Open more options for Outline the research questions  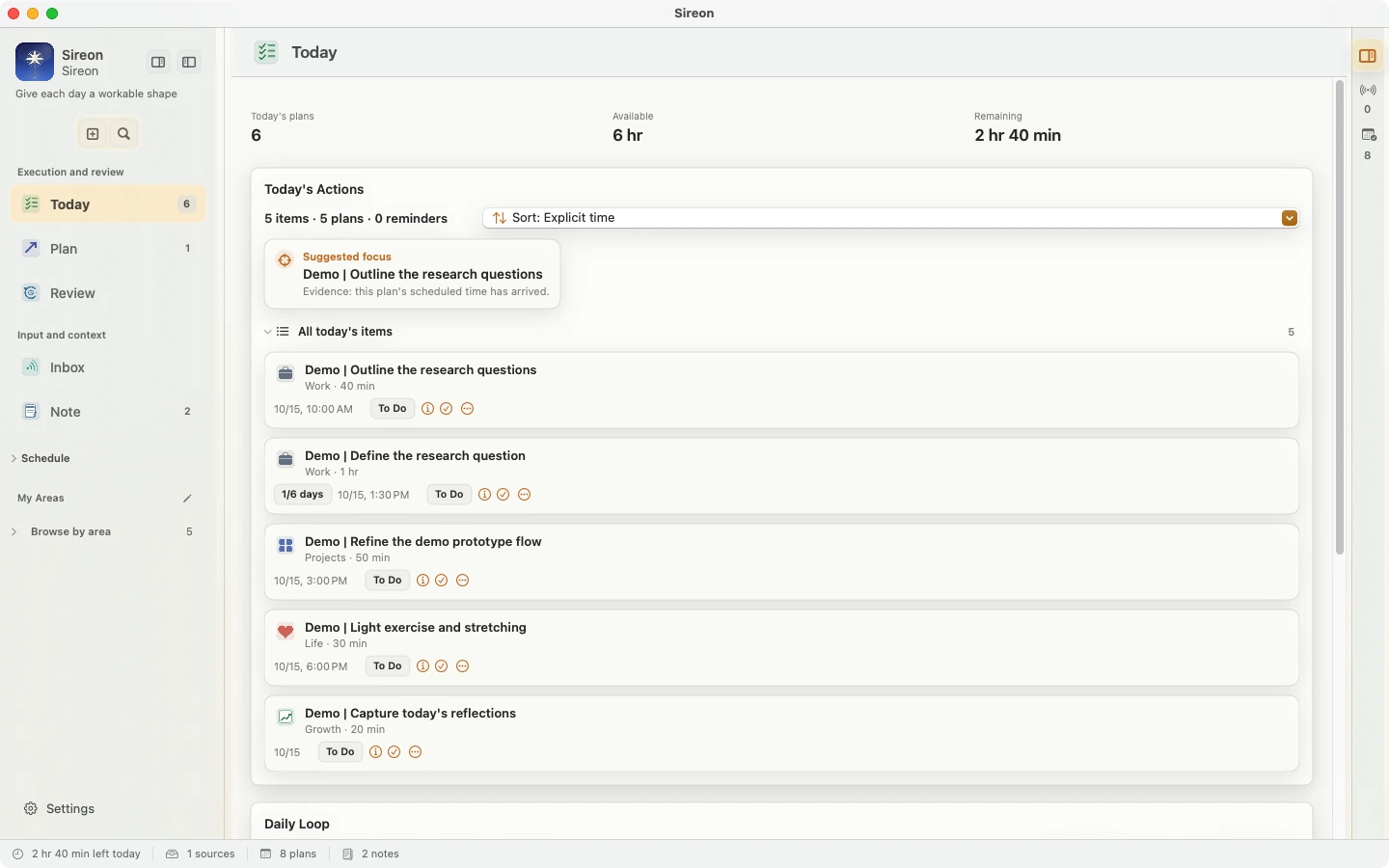pos(468,409)
